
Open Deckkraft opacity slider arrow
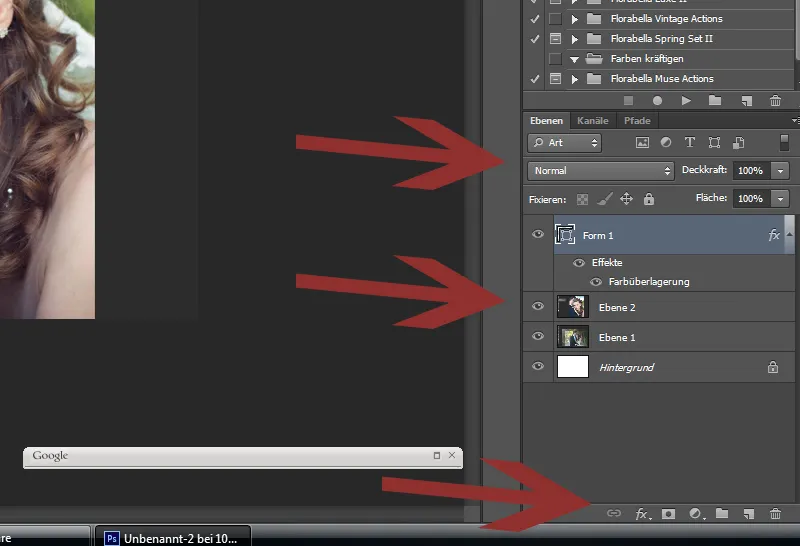tap(780, 171)
